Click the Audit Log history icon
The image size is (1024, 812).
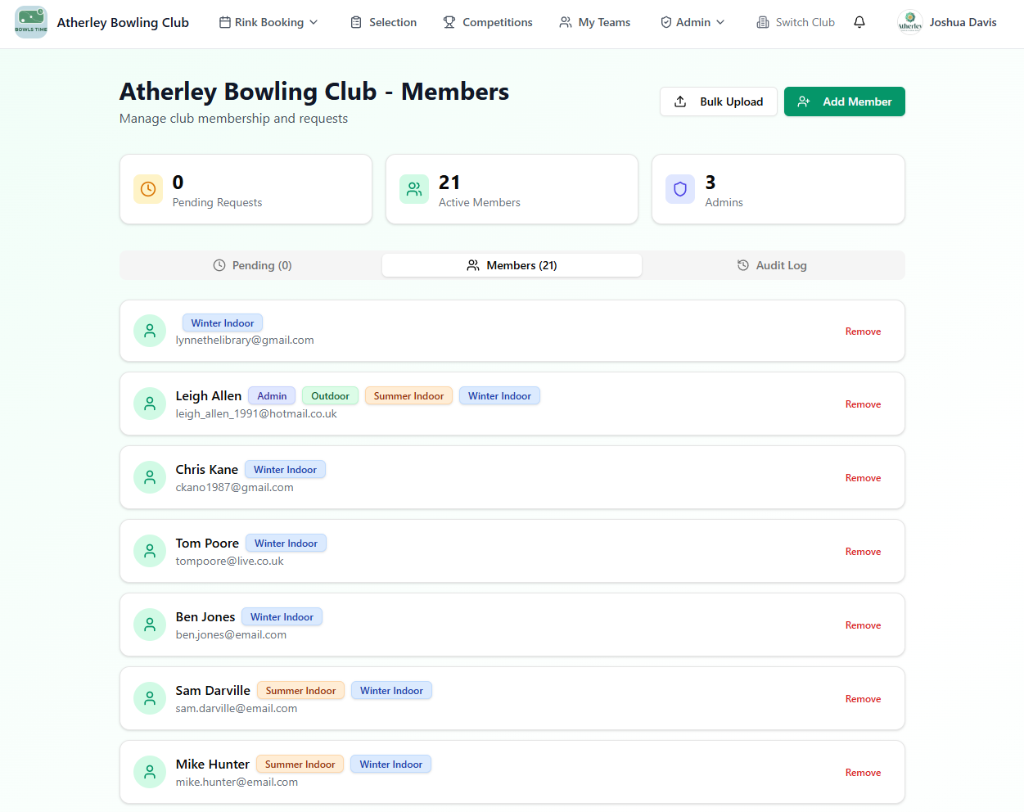tap(743, 265)
